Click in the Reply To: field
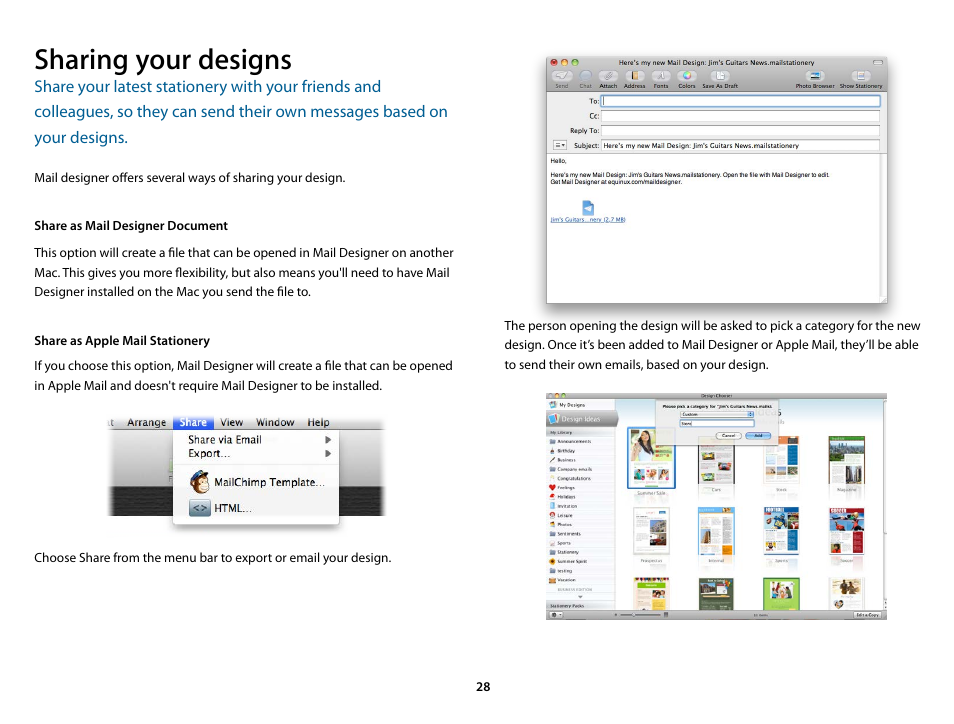The image size is (954, 724). pos(740,130)
